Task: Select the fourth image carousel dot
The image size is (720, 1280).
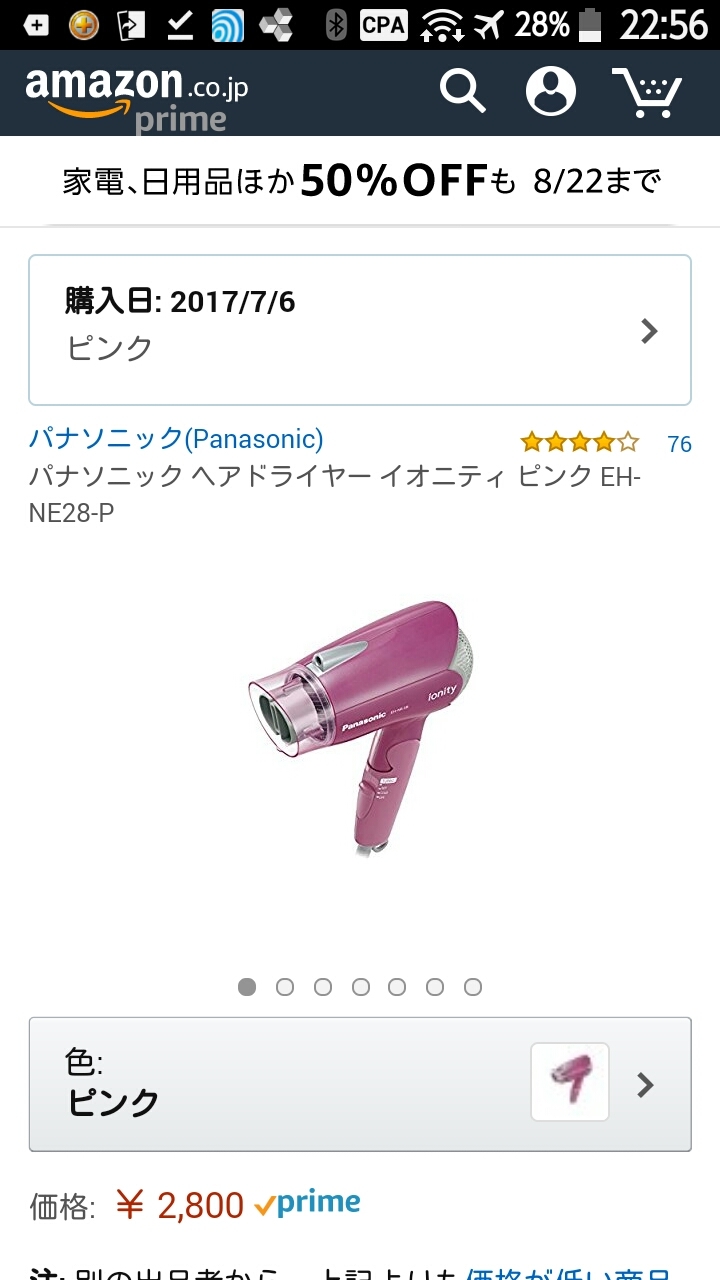Action: click(x=361, y=987)
